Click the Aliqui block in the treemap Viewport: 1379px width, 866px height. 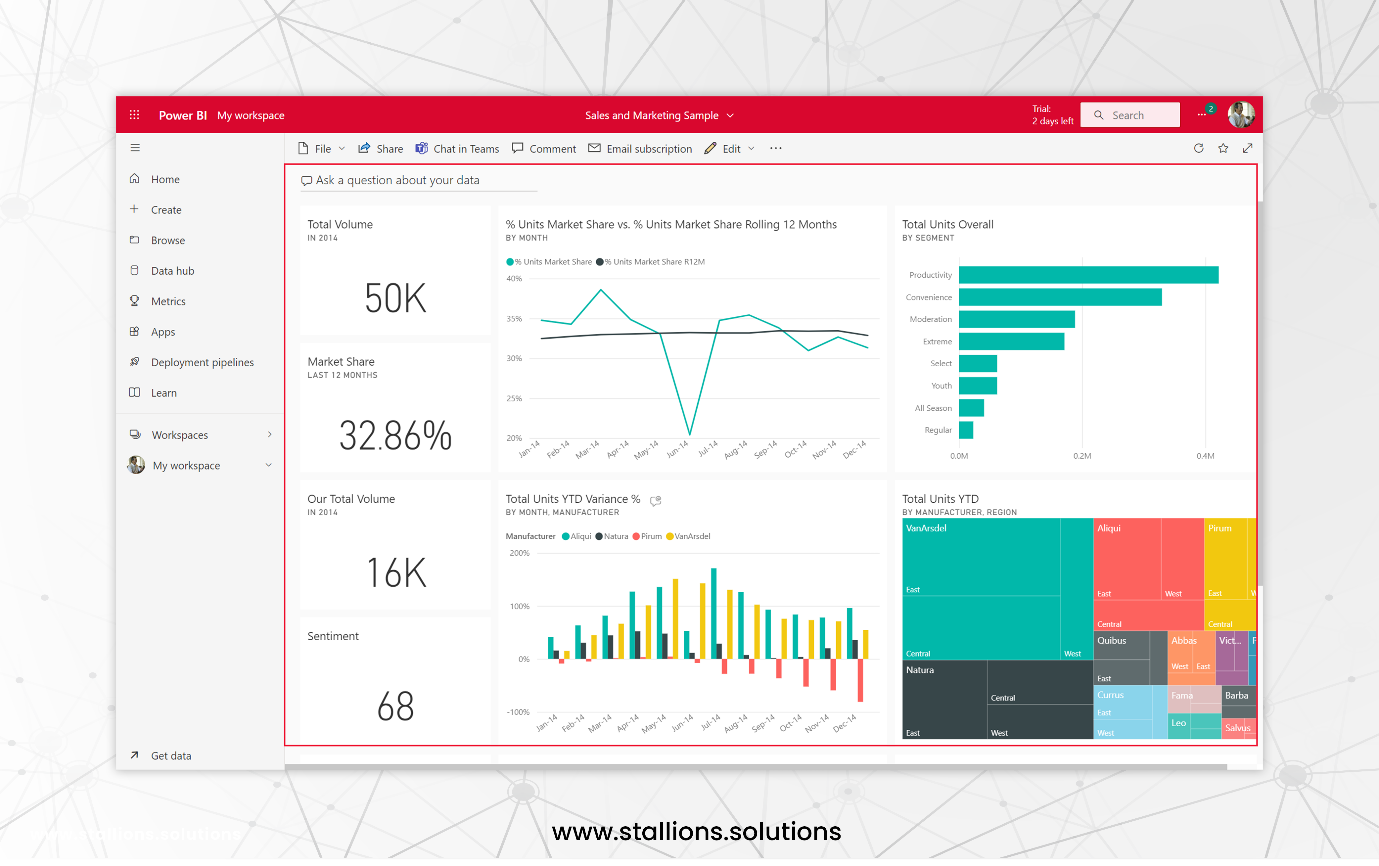pos(1148,573)
